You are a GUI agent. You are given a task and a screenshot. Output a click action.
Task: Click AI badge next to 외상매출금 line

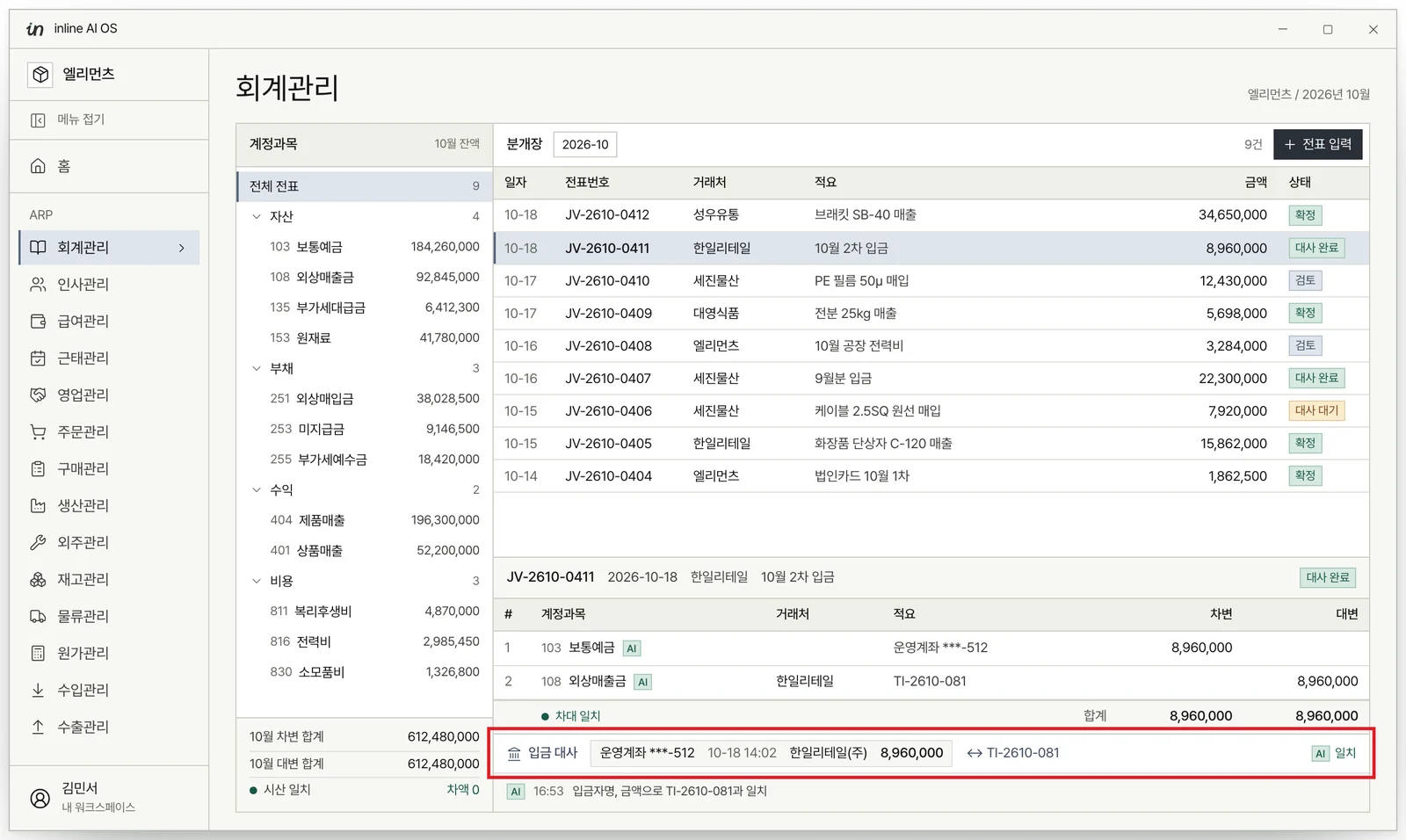tap(642, 682)
